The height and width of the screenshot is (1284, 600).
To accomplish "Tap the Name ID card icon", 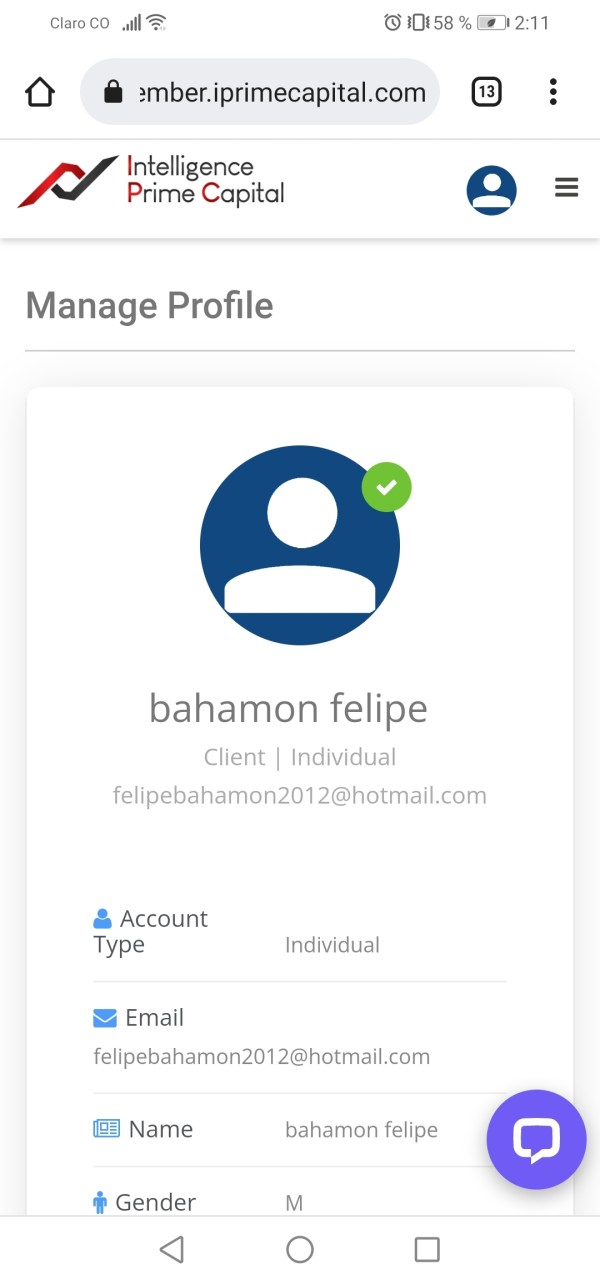I will 106,1129.
